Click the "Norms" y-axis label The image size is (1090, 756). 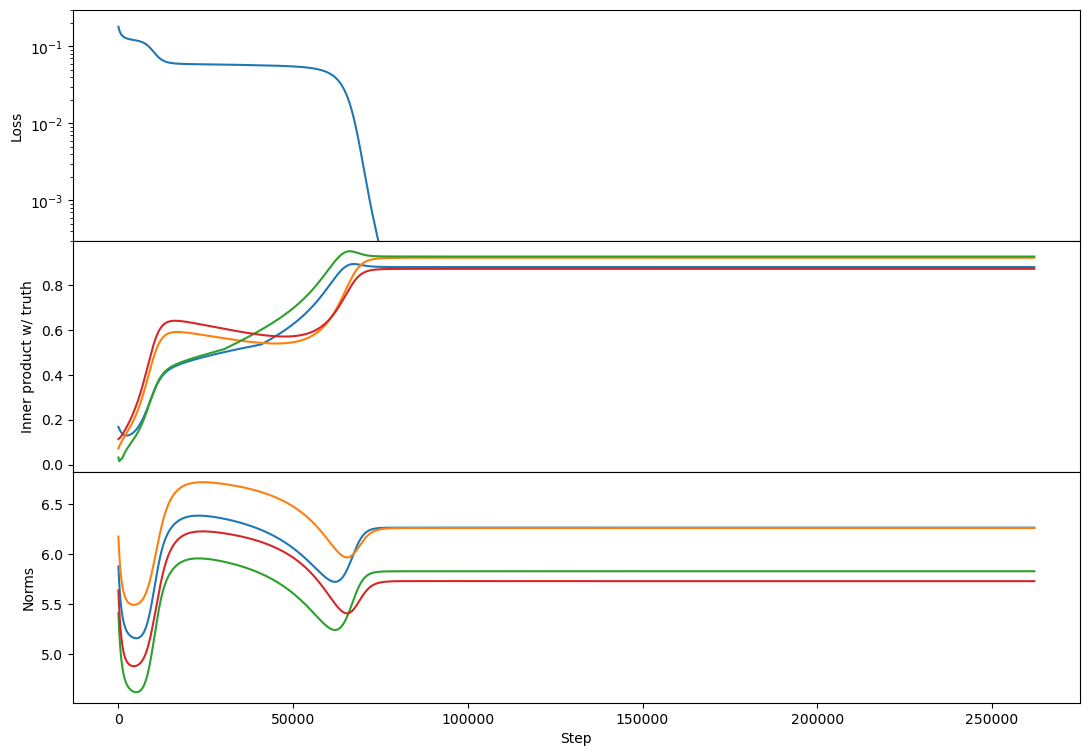(28, 588)
